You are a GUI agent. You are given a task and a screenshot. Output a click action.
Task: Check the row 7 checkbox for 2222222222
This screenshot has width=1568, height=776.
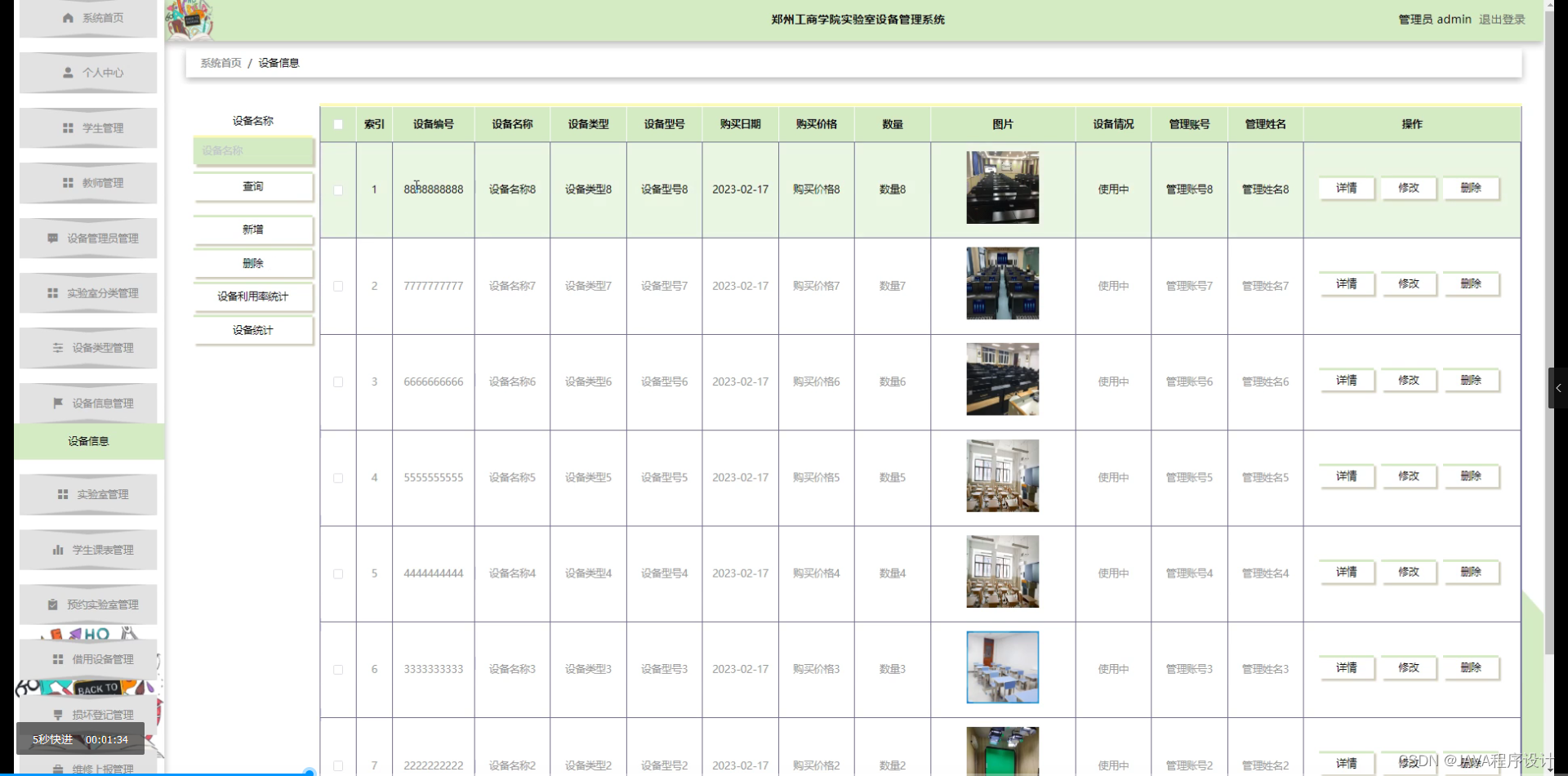(x=338, y=766)
